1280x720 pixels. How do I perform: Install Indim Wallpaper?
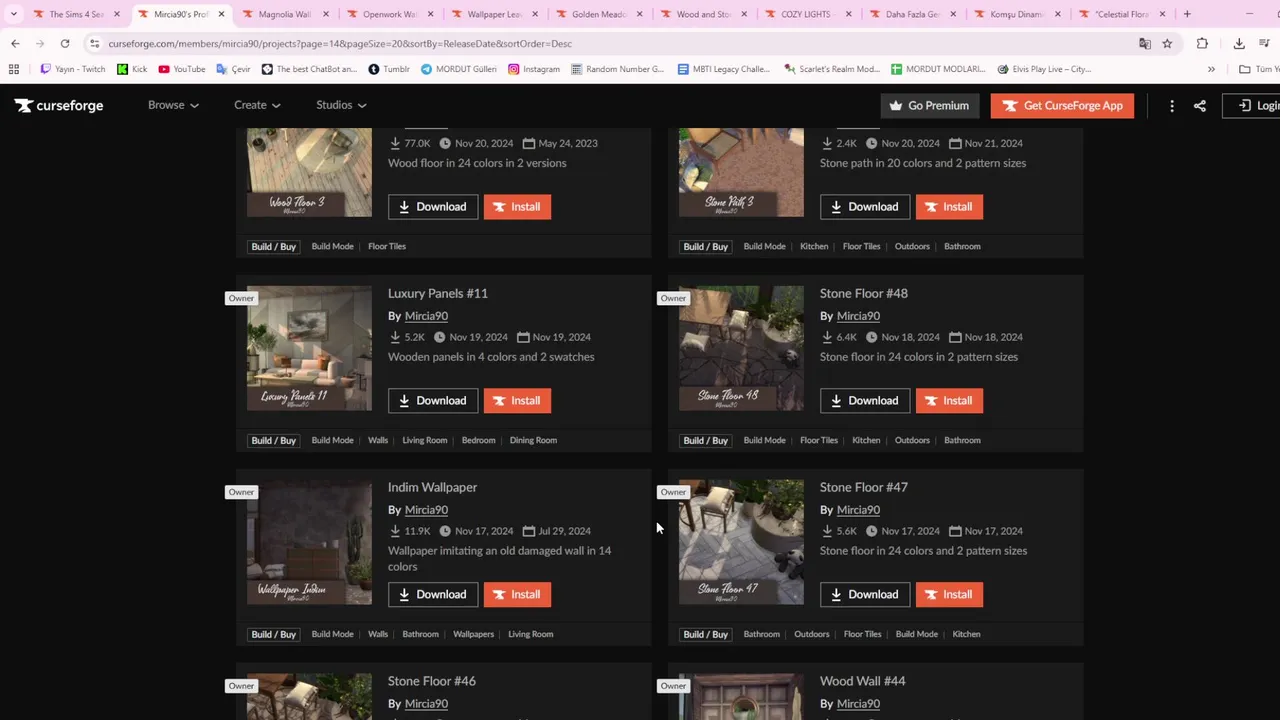pyautogui.click(x=517, y=595)
